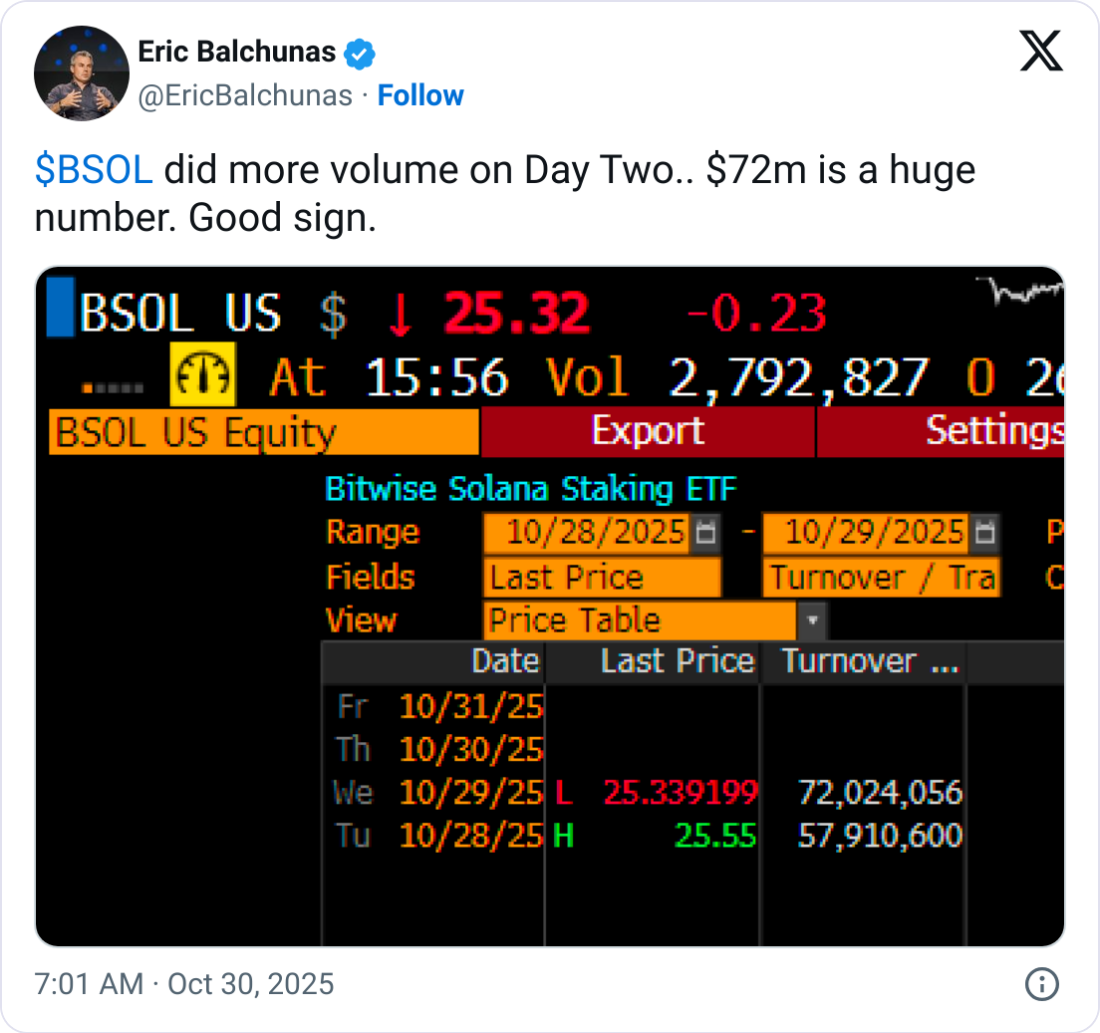Screen dimensions: 1100x1033
Task: Expand the Price Table view dropdown
Action: pos(812,621)
